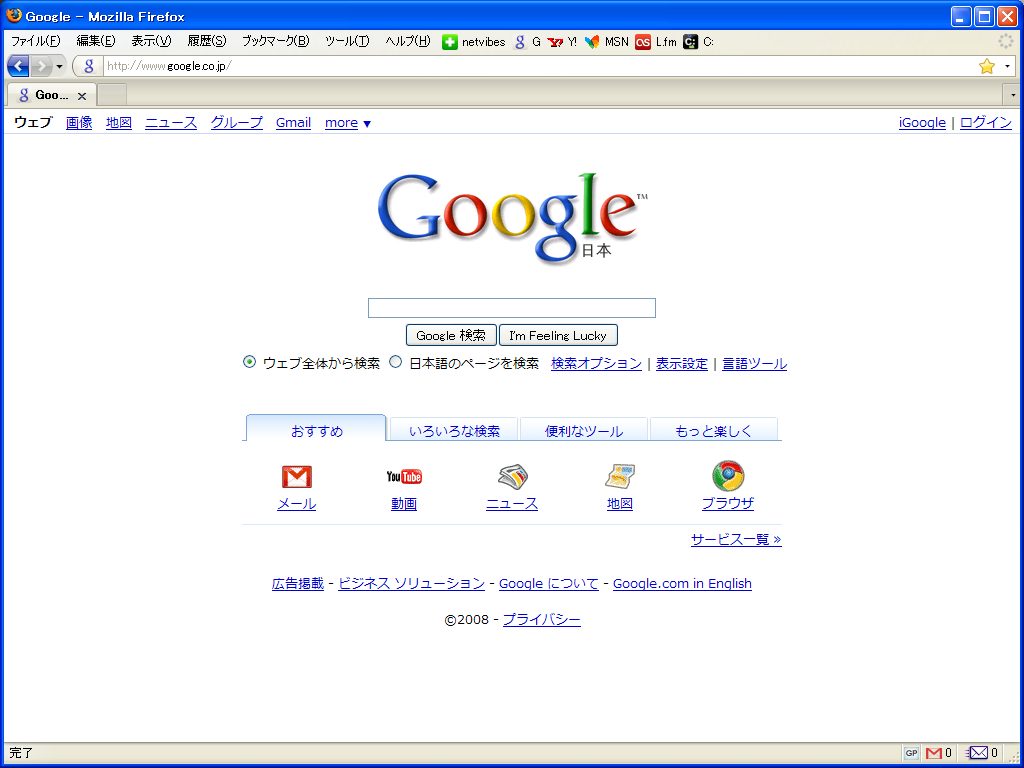Viewport: 1024px width, 768px height.
Task: Open the ヘルプ(H) menu
Action: click(408, 41)
